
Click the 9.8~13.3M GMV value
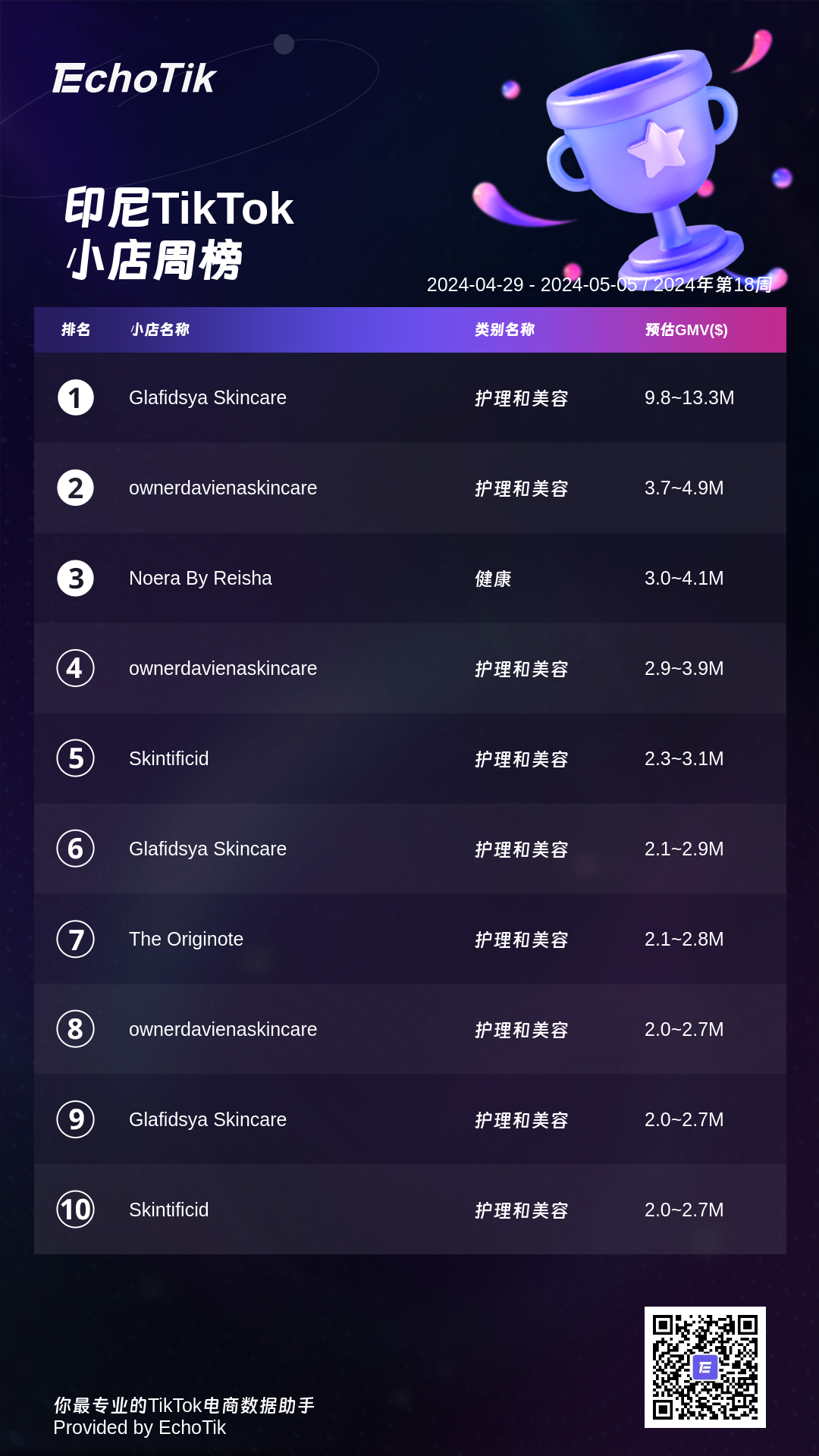click(689, 398)
